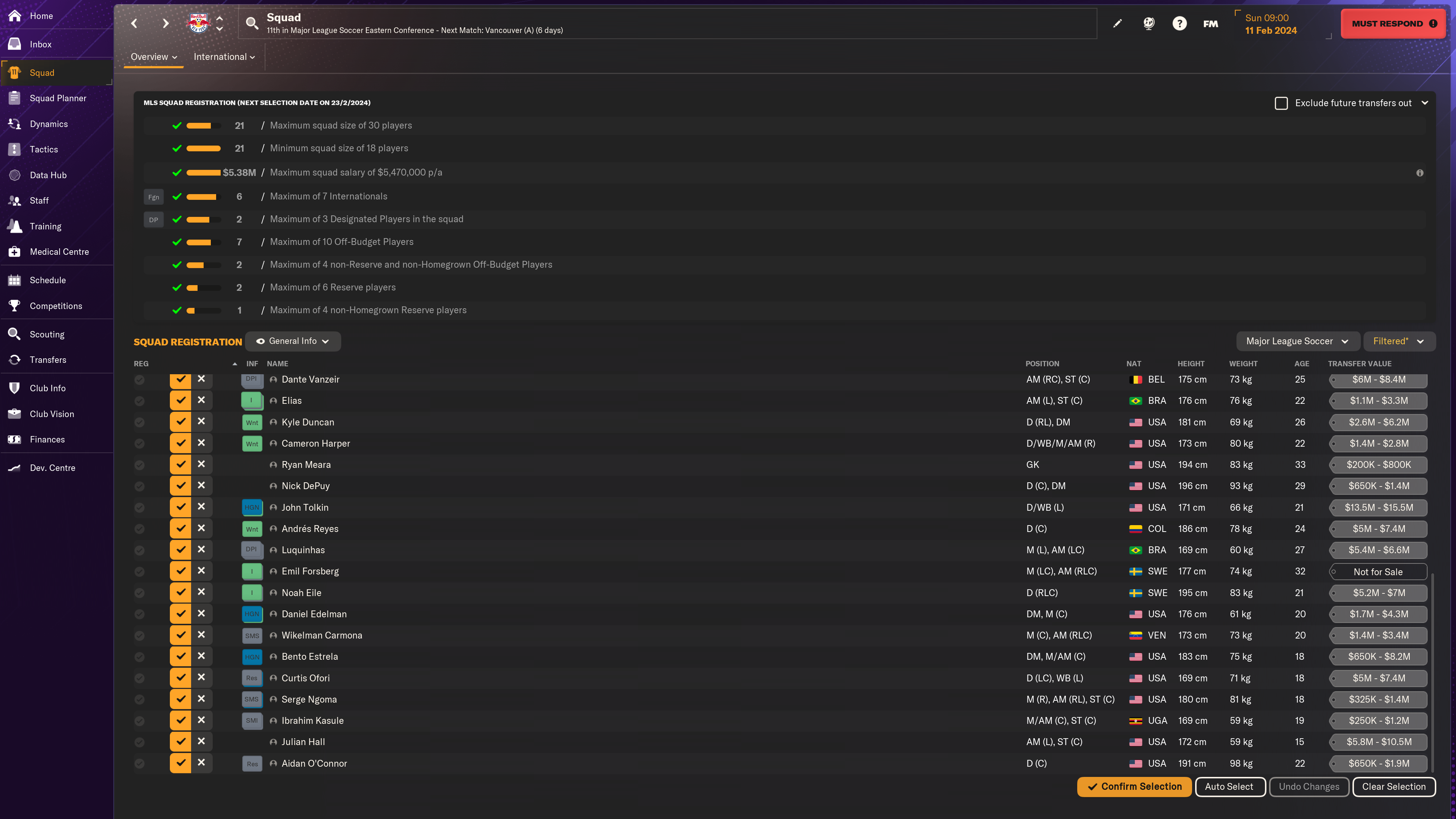This screenshot has height=819, width=1456.
Task: Click the pencil edit icon in top bar
Action: click(1117, 23)
